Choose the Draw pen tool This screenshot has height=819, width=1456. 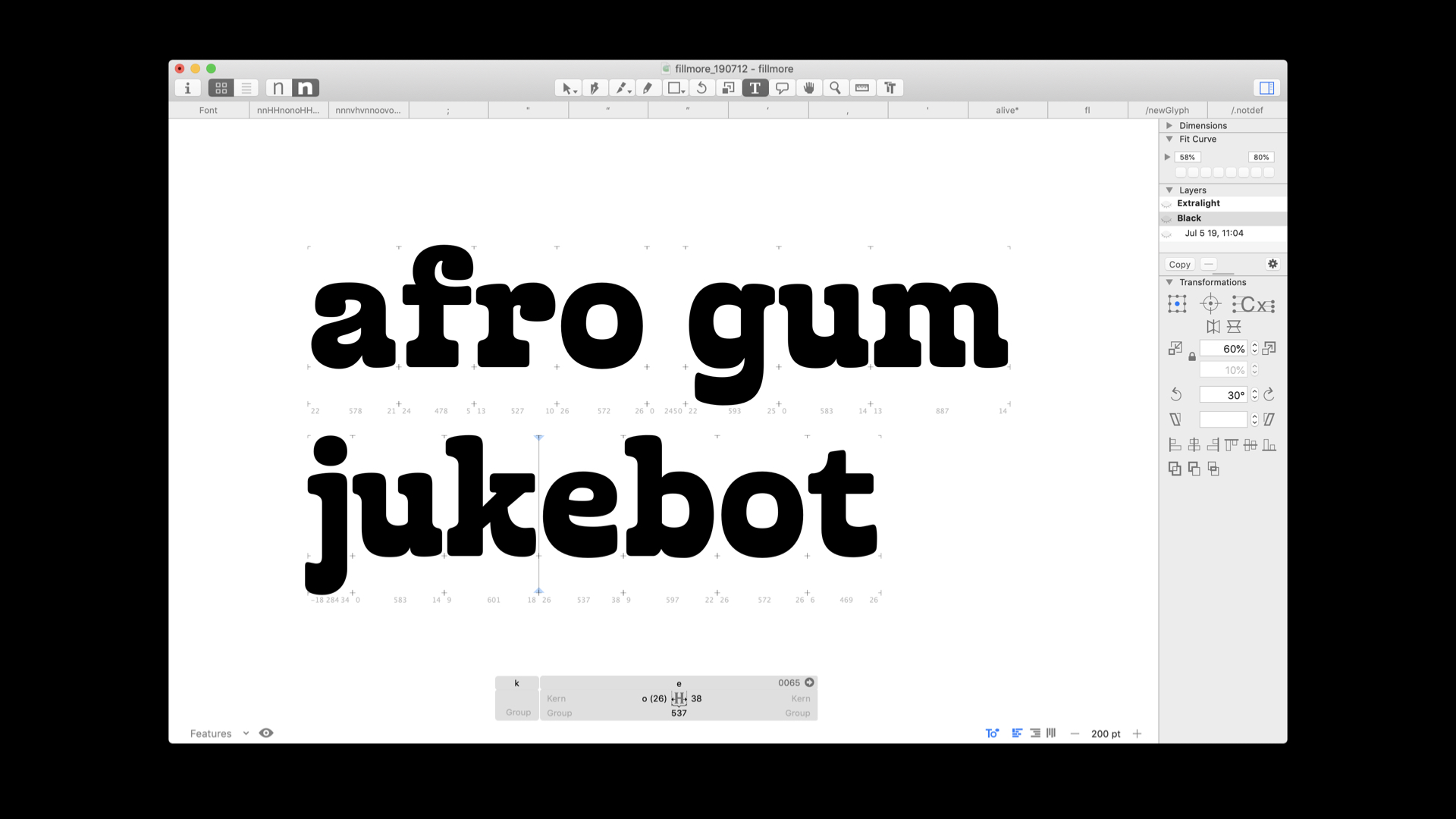click(x=595, y=88)
